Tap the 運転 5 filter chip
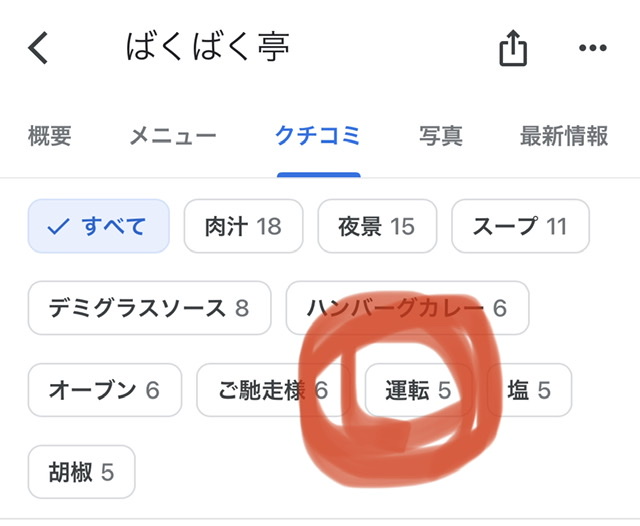 419,390
